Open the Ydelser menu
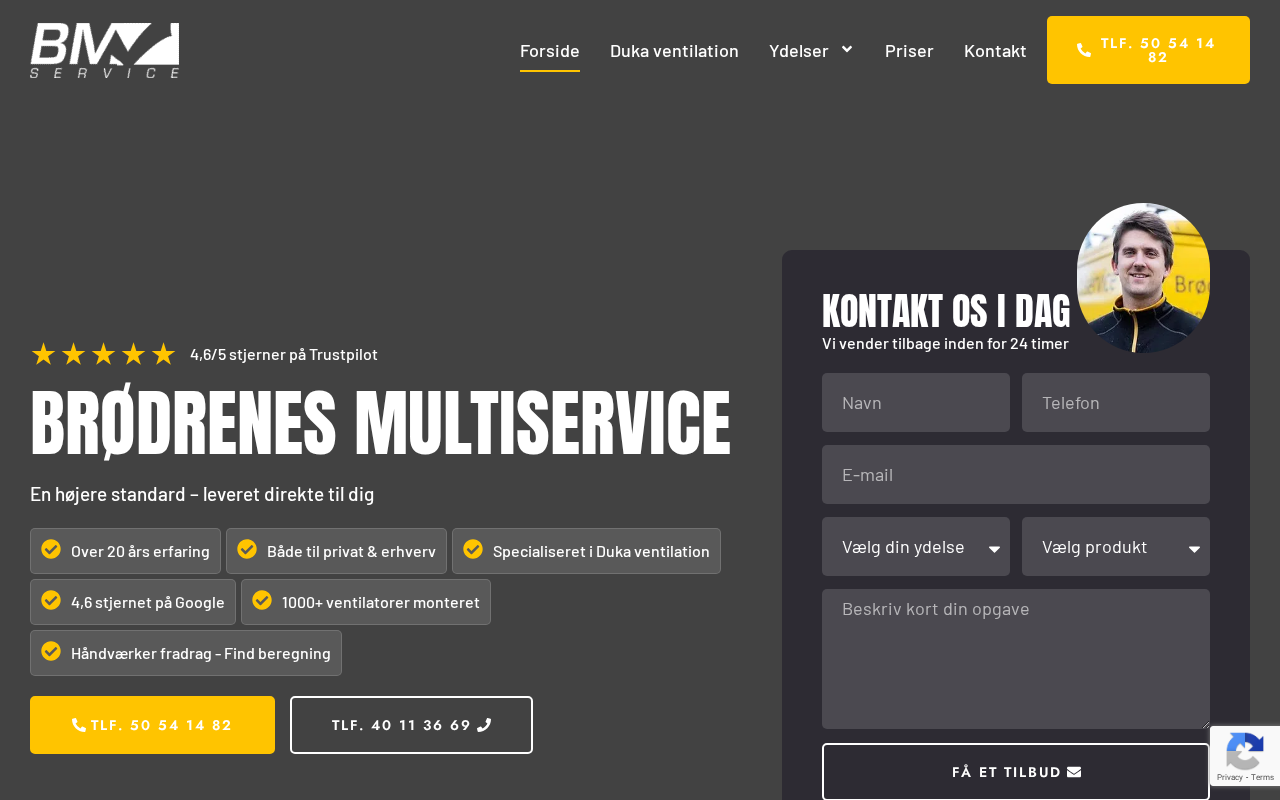This screenshot has height=800, width=1280. (811, 50)
